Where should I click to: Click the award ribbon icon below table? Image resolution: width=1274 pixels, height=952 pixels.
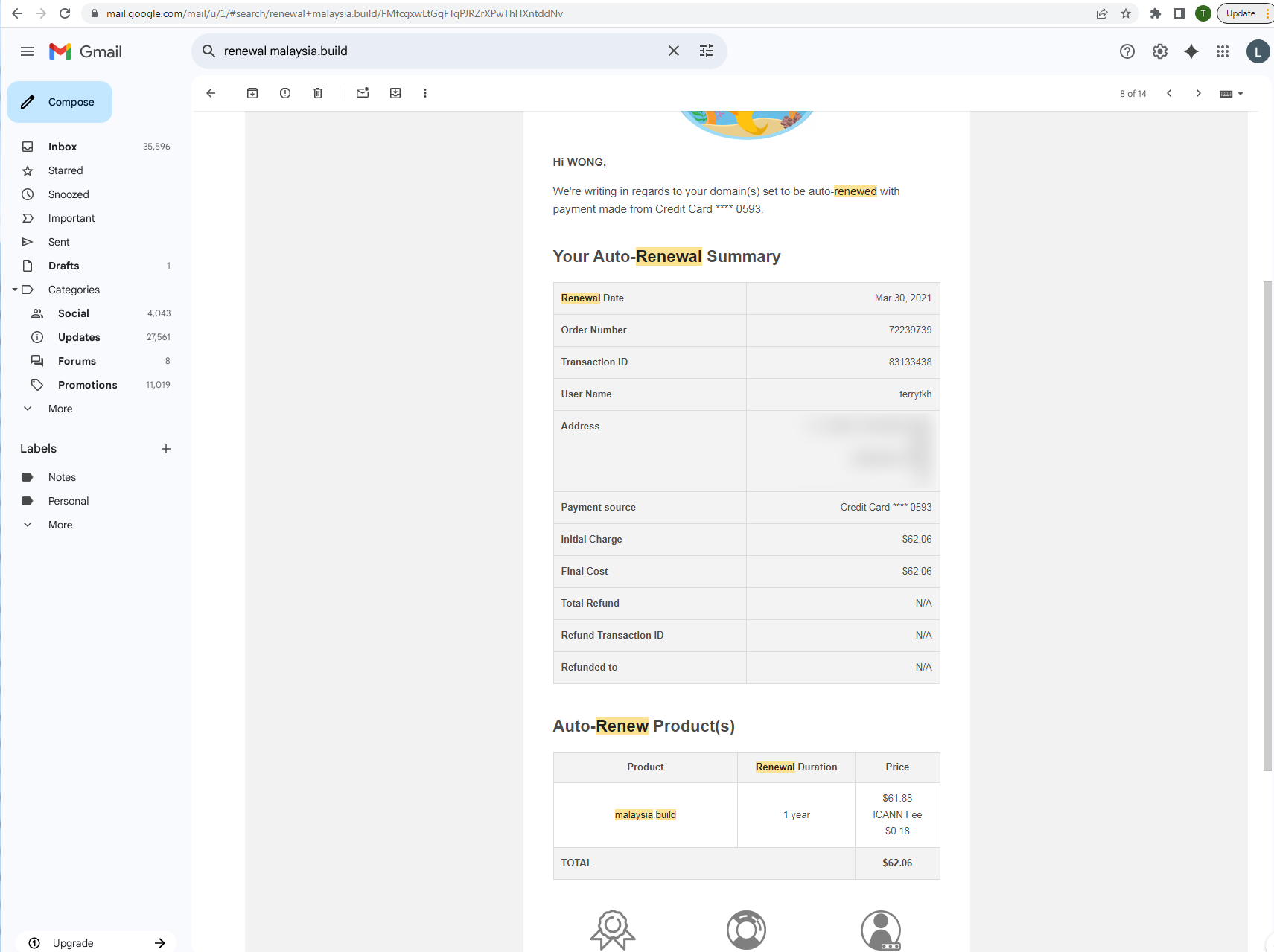613,930
